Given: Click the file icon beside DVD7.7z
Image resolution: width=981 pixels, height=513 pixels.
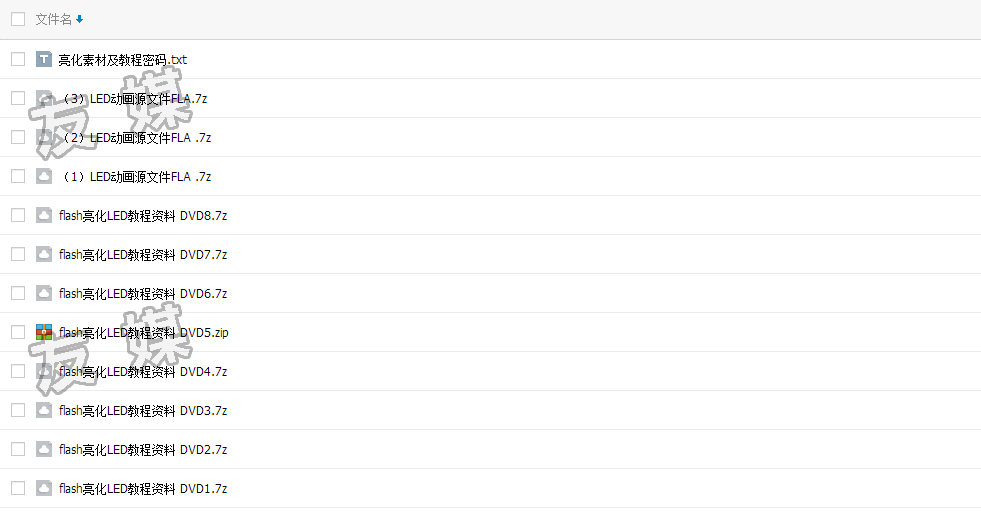Looking at the screenshot, I should 44,254.
